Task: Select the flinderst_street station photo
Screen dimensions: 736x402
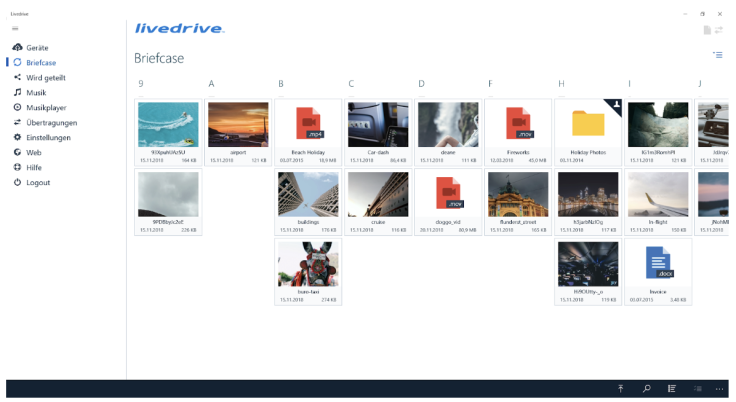Action: (518, 194)
